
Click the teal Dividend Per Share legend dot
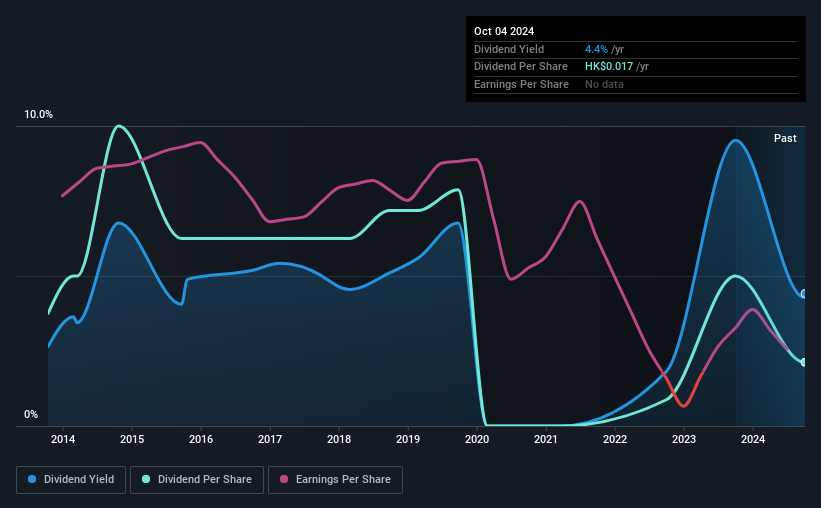click(146, 479)
